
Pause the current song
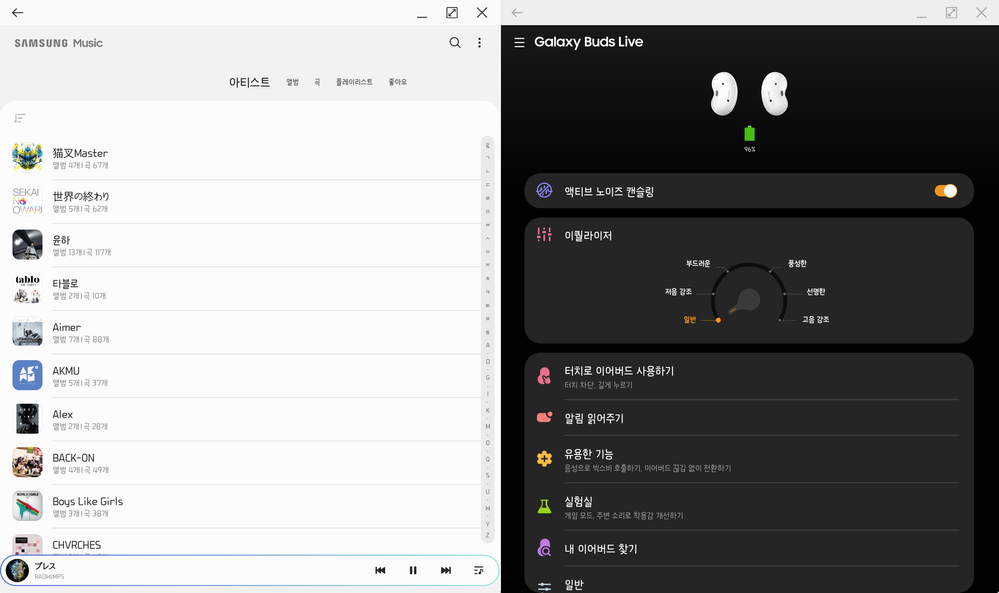tap(413, 570)
